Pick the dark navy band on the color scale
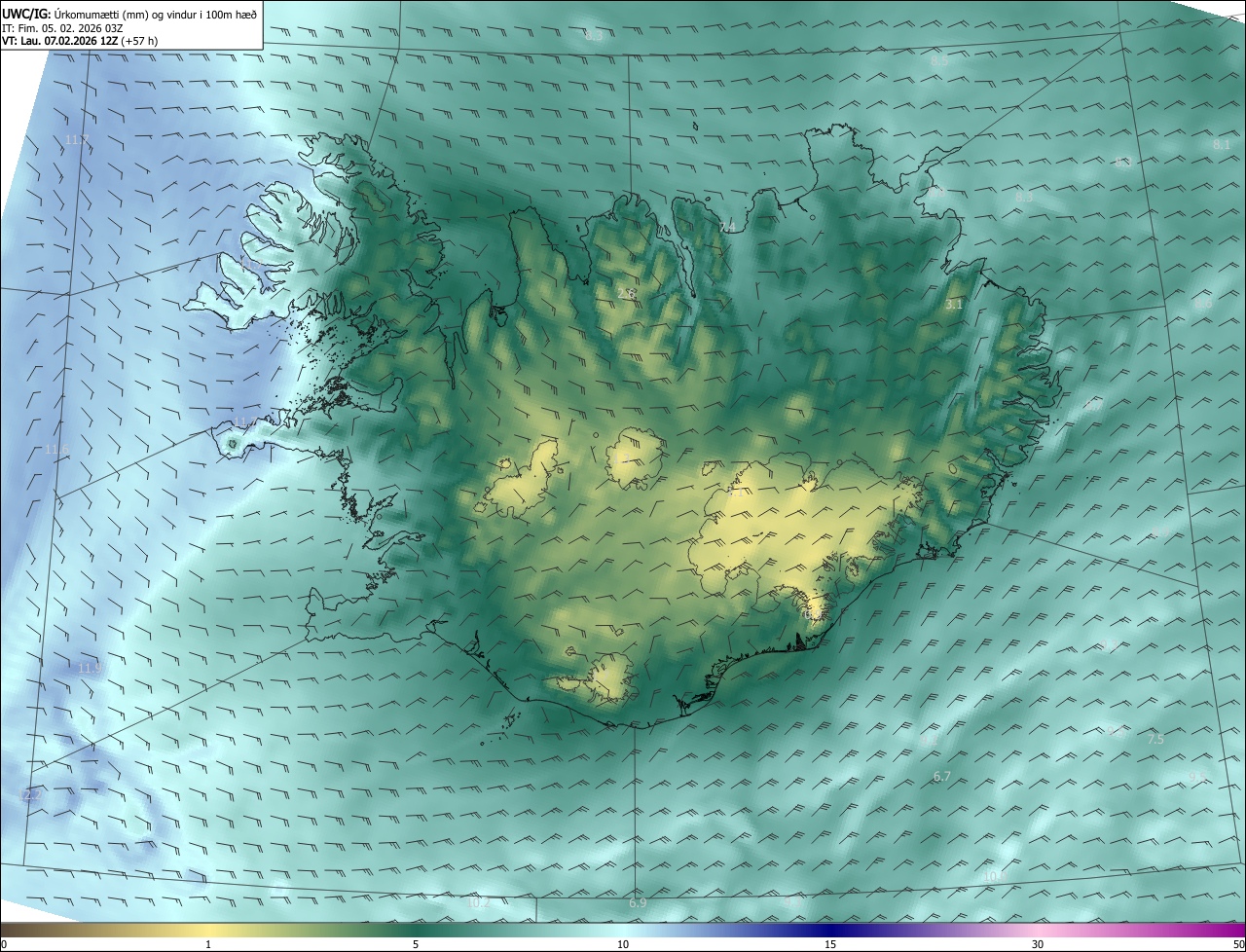This screenshot has height=952, width=1246. 830,930
